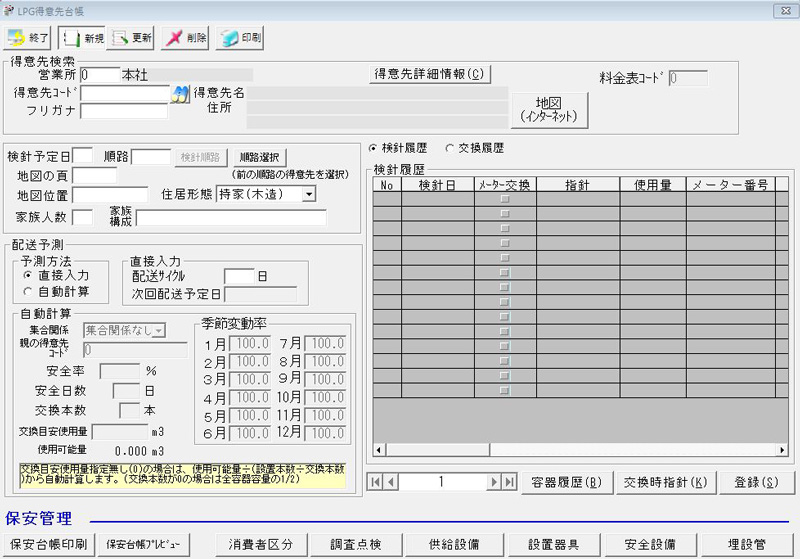
Task: Select the 自動計算 prediction method
Action: (29, 291)
